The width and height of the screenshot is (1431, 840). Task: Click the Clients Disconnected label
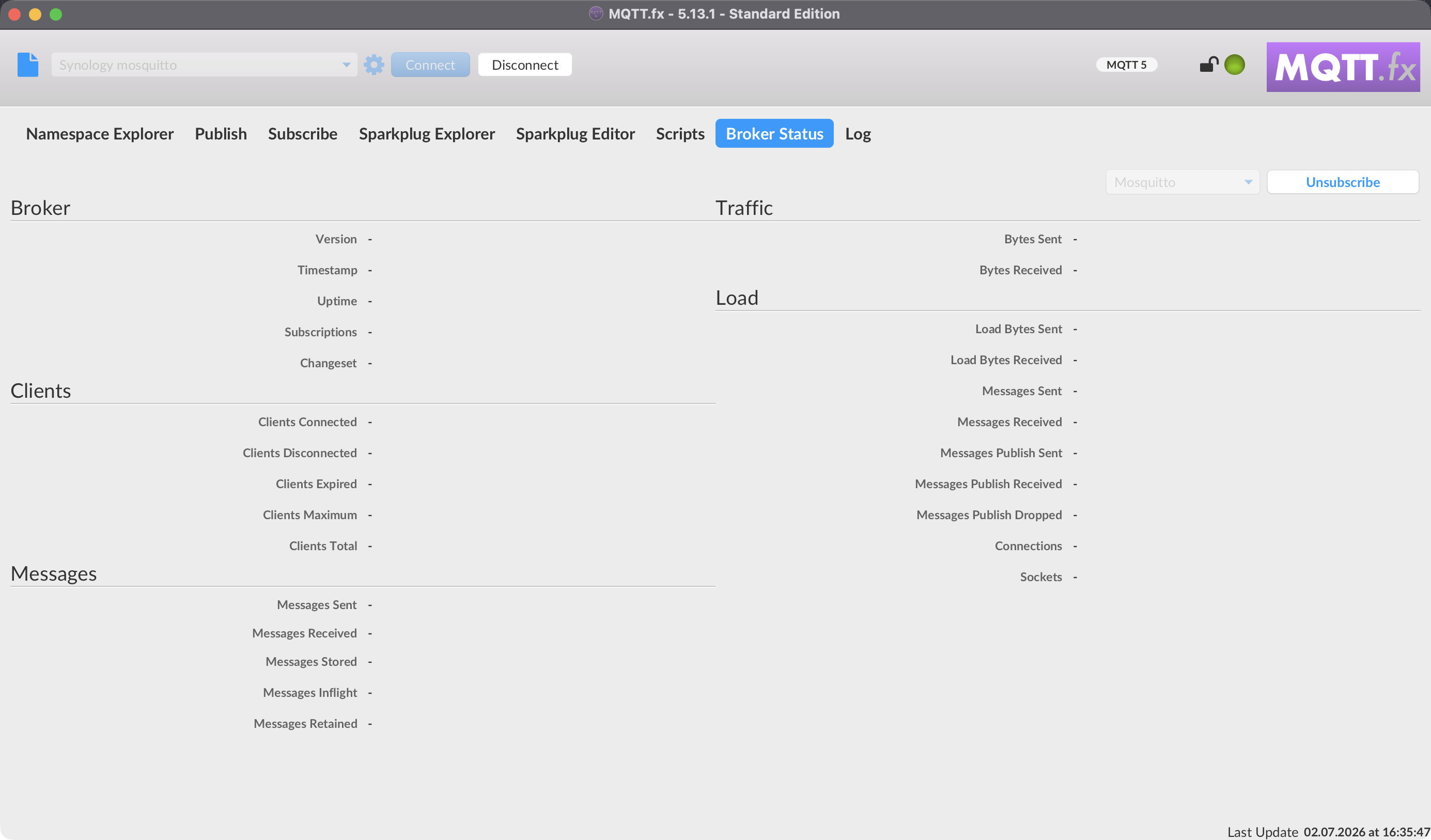pyautogui.click(x=300, y=453)
